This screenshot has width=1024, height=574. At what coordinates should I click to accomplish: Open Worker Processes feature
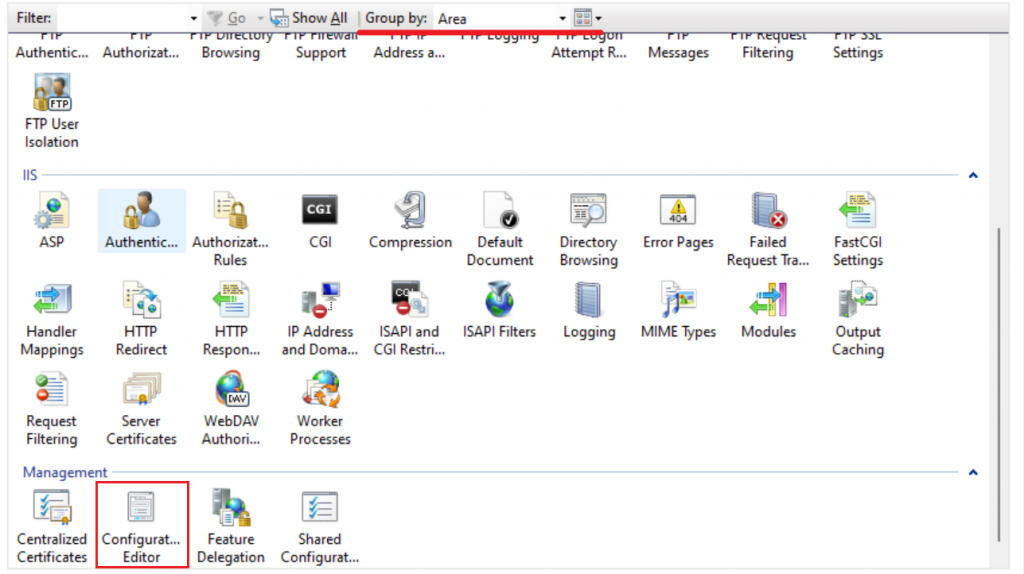[x=320, y=409]
